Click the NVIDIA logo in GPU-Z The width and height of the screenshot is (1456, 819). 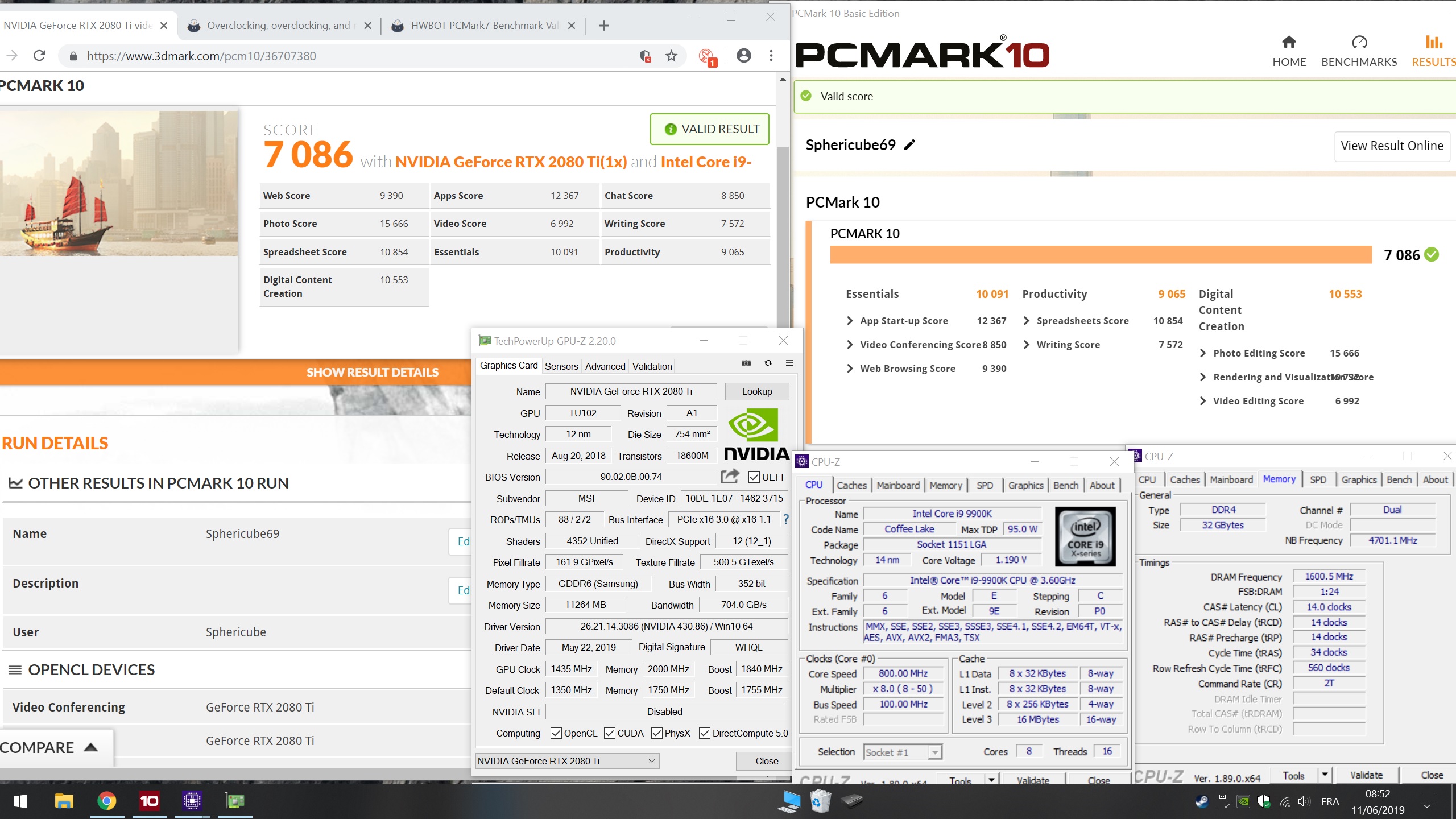click(x=756, y=435)
